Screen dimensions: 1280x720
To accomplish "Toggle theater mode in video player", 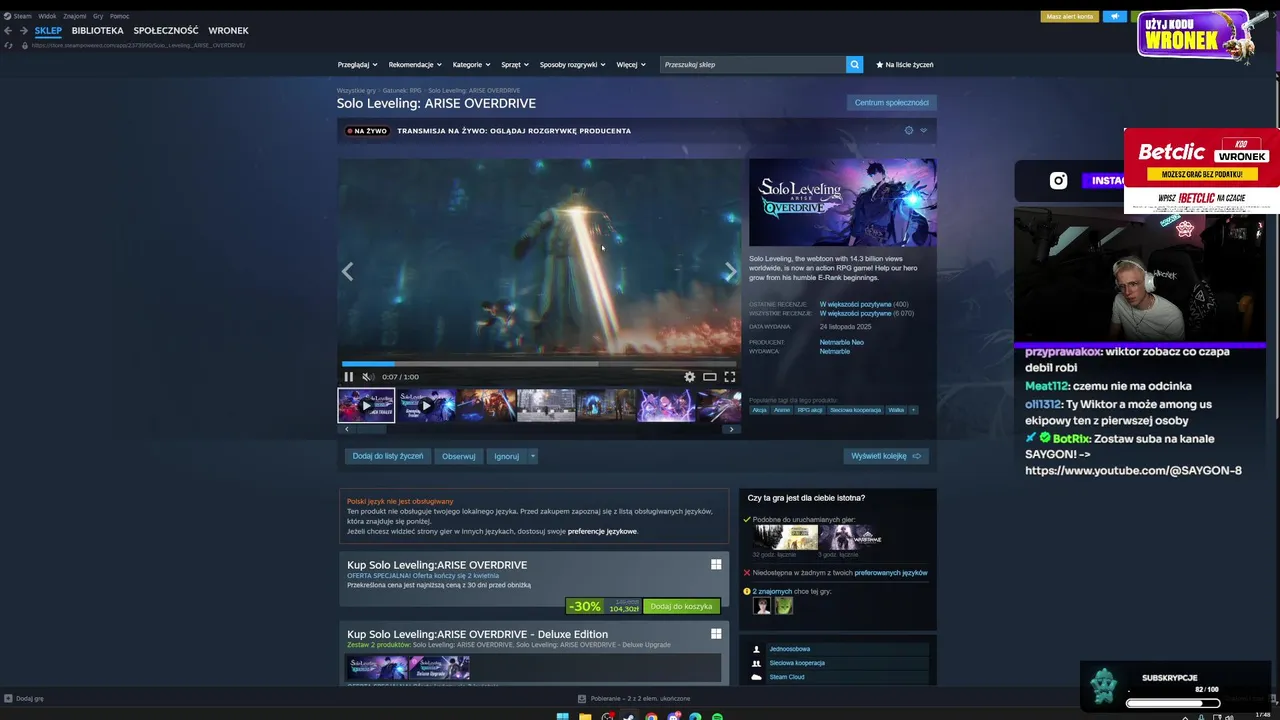I will (709, 377).
